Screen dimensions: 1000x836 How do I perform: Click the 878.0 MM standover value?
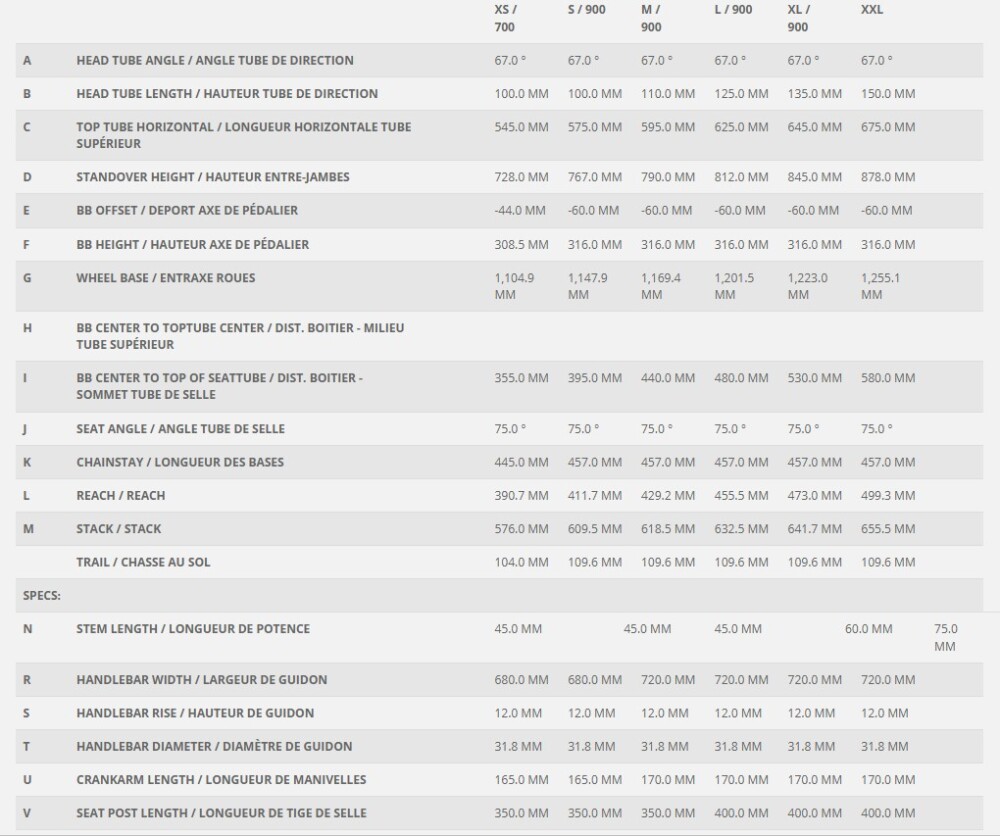click(888, 177)
